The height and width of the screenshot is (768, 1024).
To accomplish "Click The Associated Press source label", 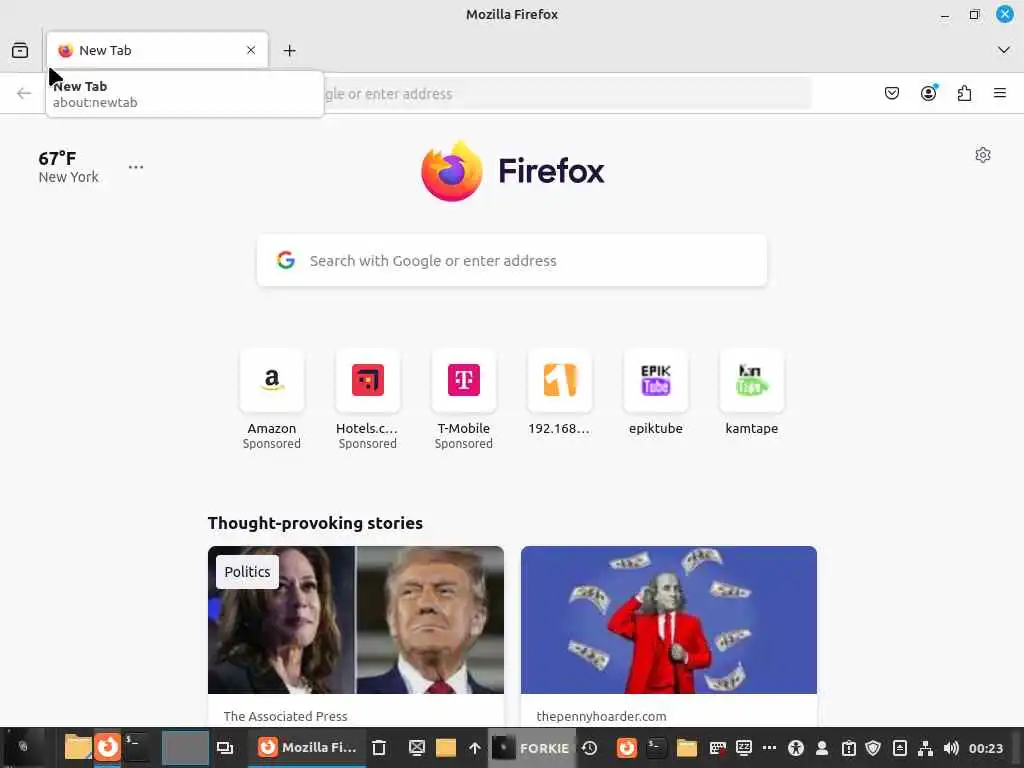I will coord(285,716).
